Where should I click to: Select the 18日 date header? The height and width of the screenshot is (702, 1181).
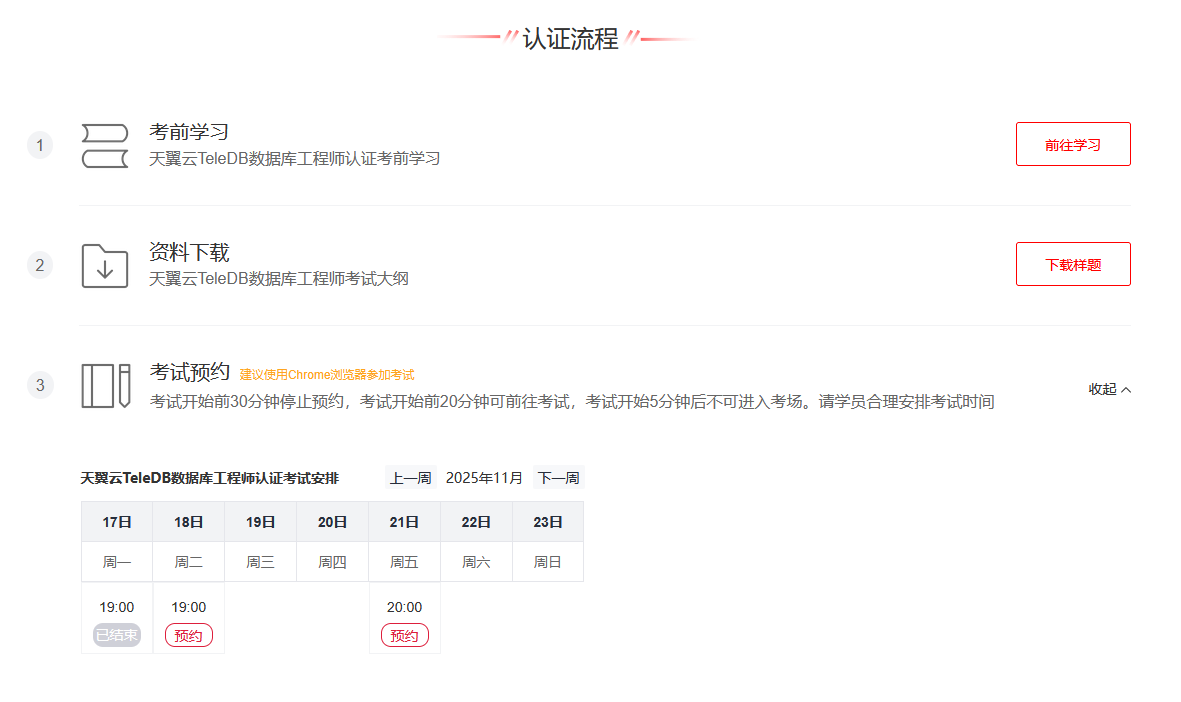[188, 522]
